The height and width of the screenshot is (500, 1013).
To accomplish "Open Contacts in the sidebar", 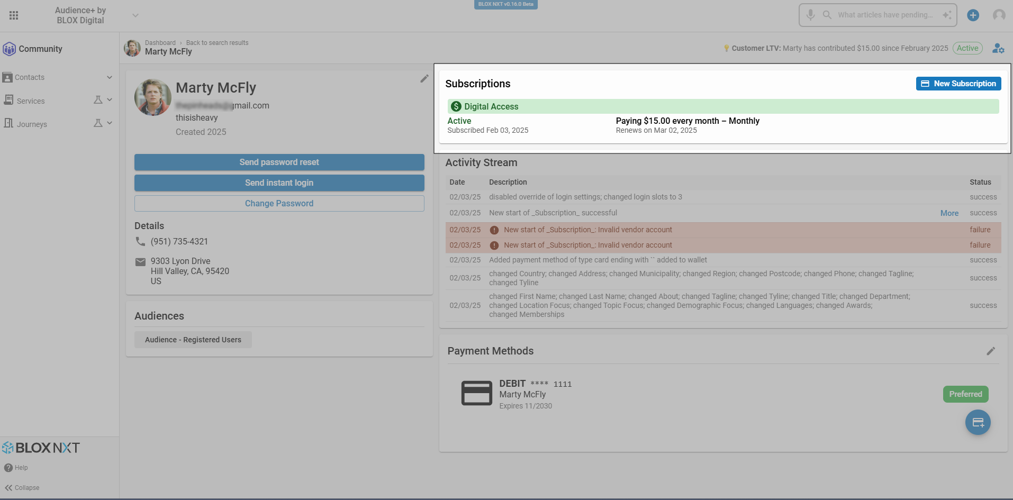I will point(31,77).
